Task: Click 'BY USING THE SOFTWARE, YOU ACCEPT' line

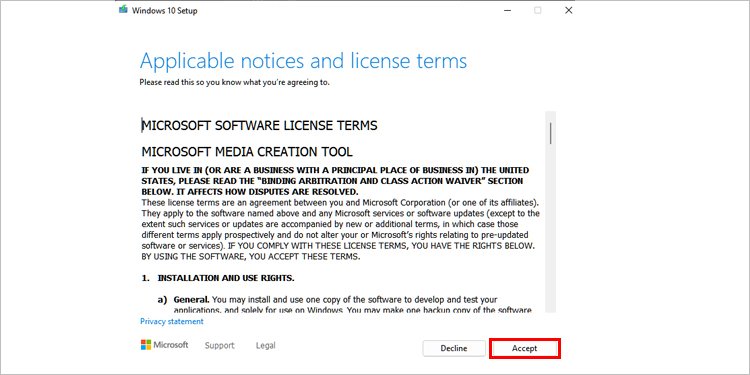Action: point(250,256)
